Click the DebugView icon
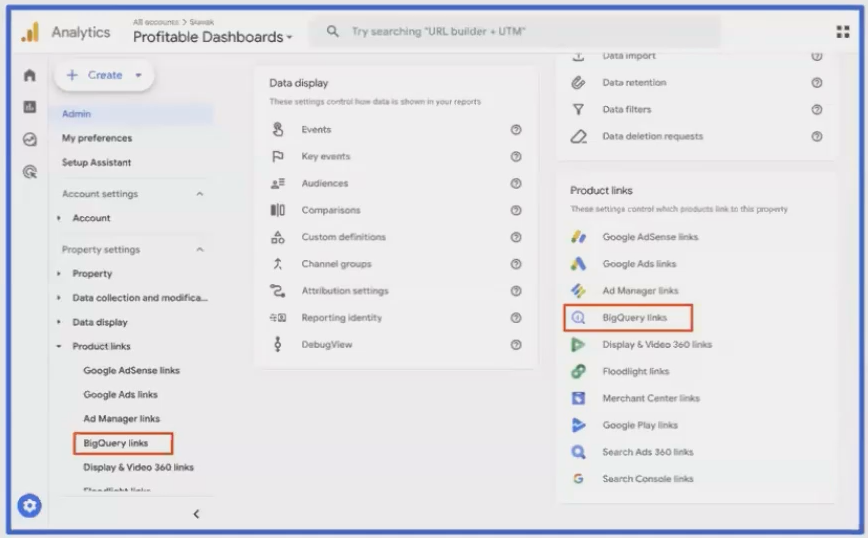Screen dimensions: 868x538 point(278,344)
